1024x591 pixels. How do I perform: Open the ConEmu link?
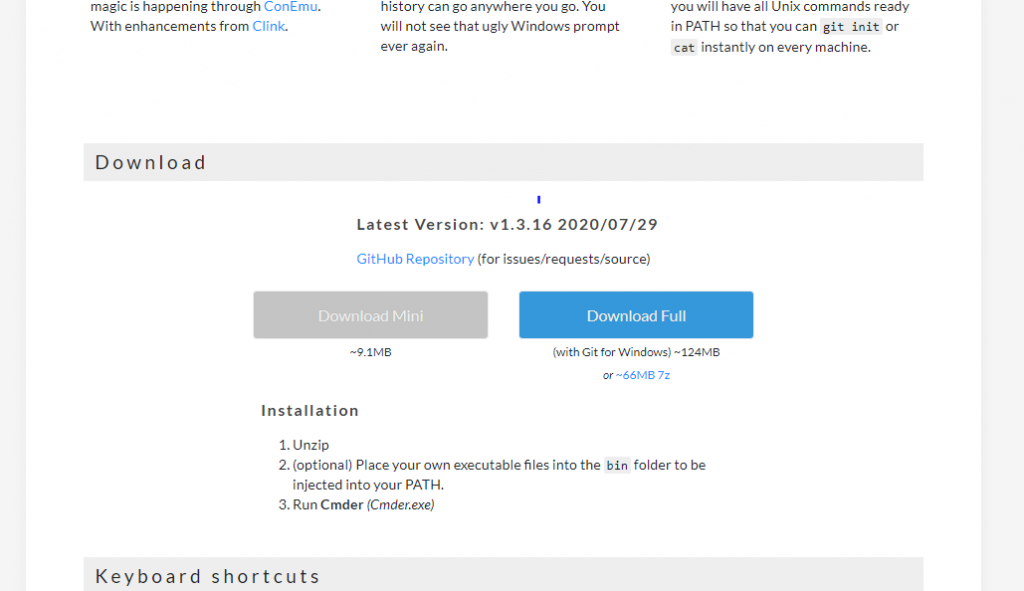(x=291, y=7)
